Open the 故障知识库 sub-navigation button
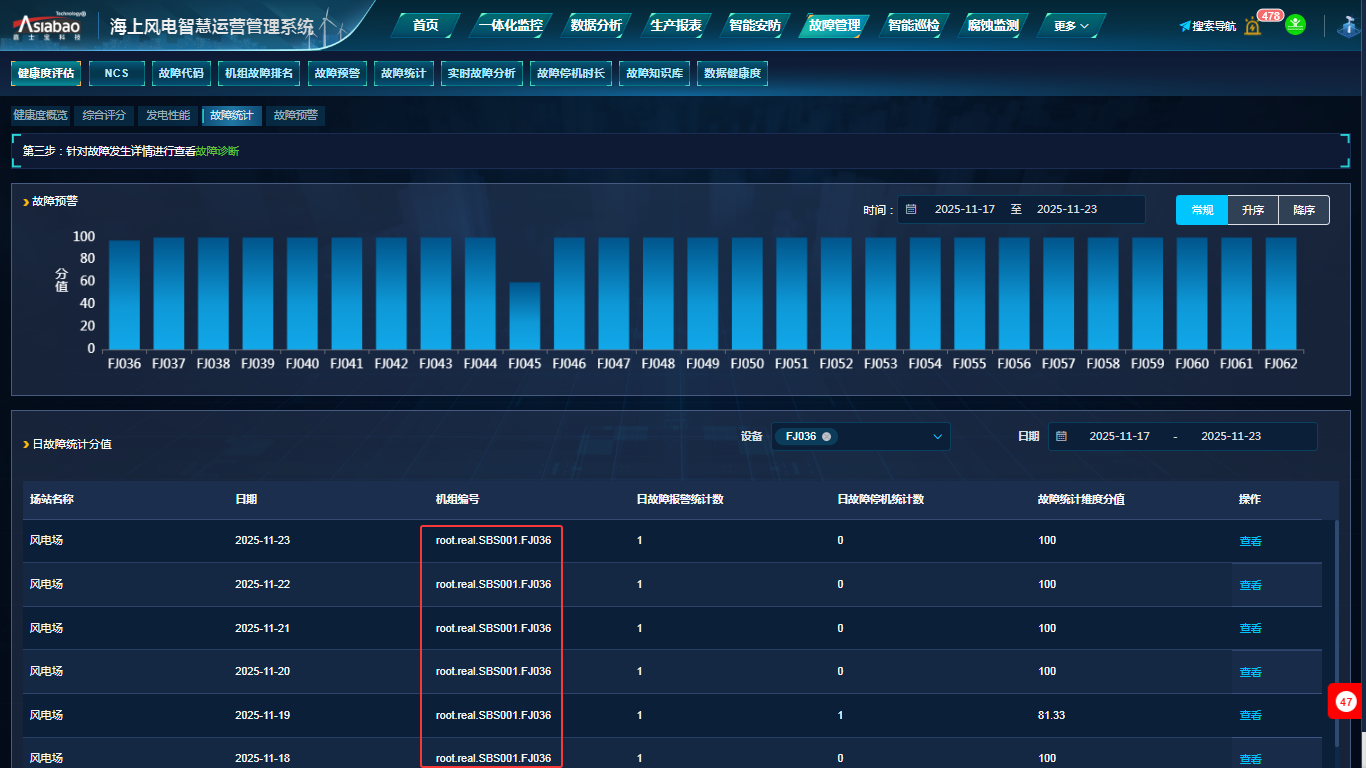Image resolution: width=1366 pixels, height=768 pixels. (655, 73)
